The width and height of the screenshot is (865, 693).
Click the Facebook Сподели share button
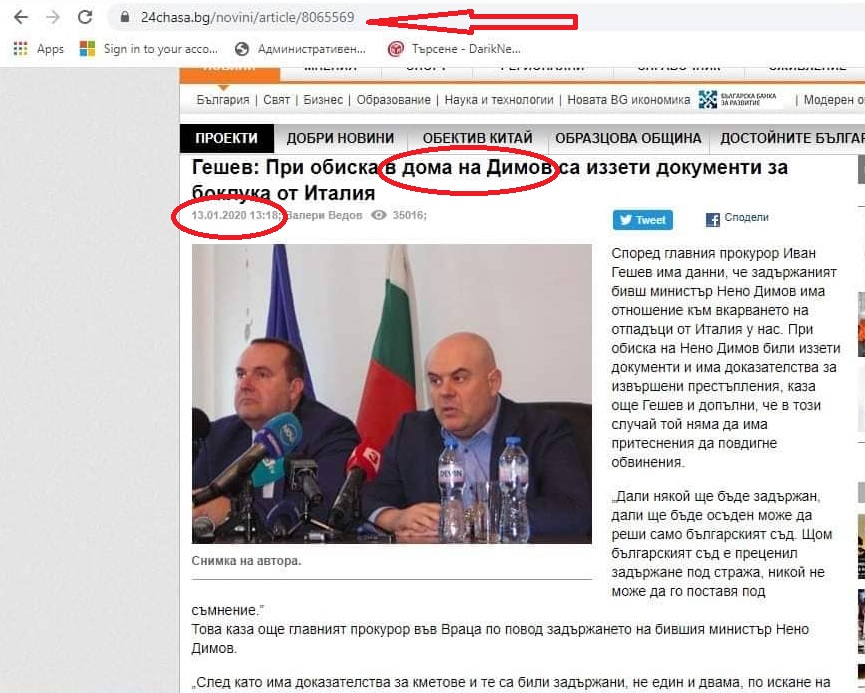tap(737, 218)
